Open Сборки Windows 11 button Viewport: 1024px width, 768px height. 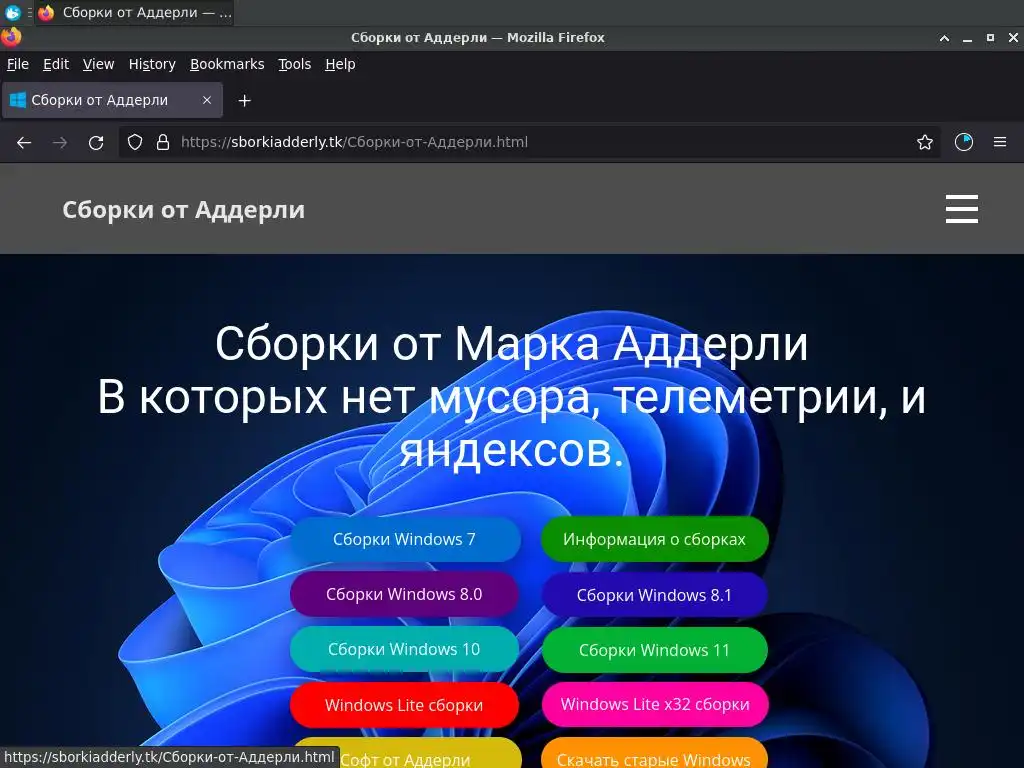pyautogui.click(x=654, y=650)
